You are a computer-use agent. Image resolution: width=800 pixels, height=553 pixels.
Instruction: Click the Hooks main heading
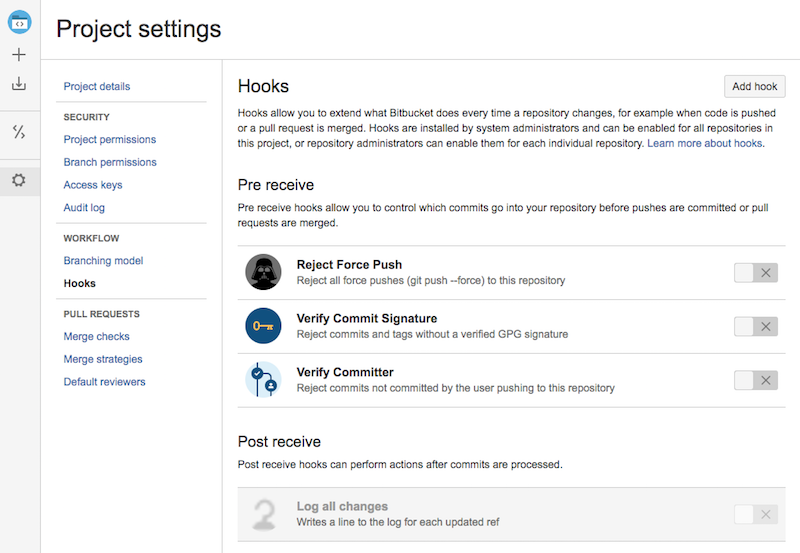tap(263, 86)
